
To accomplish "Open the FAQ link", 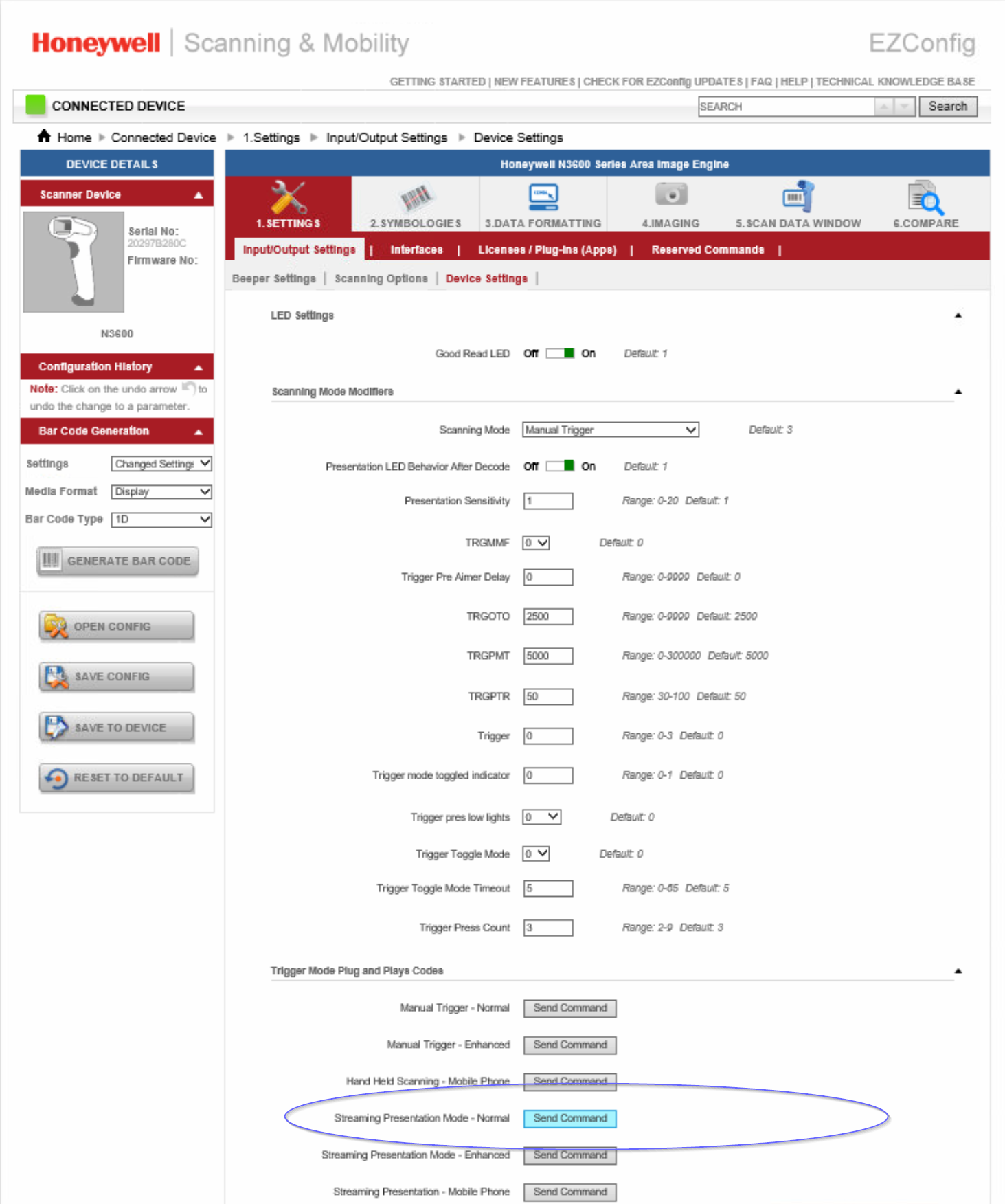I will [x=761, y=81].
